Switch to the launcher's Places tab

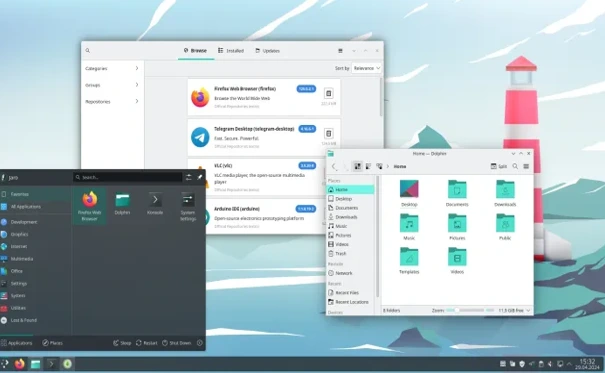point(52,343)
